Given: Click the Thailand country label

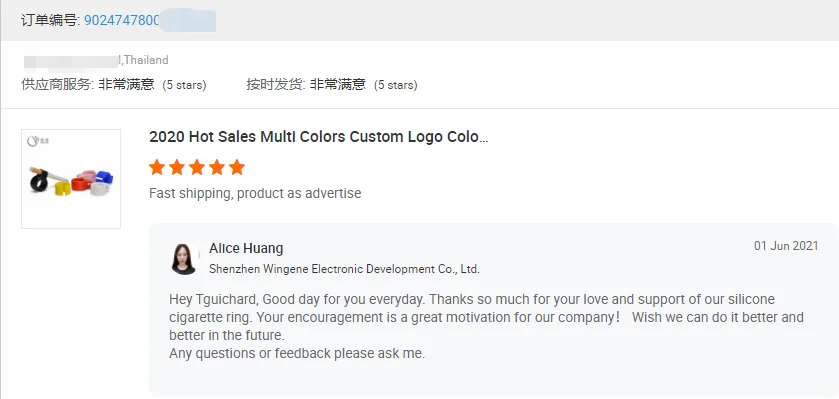Looking at the screenshot, I should pyautogui.click(x=146, y=60).
